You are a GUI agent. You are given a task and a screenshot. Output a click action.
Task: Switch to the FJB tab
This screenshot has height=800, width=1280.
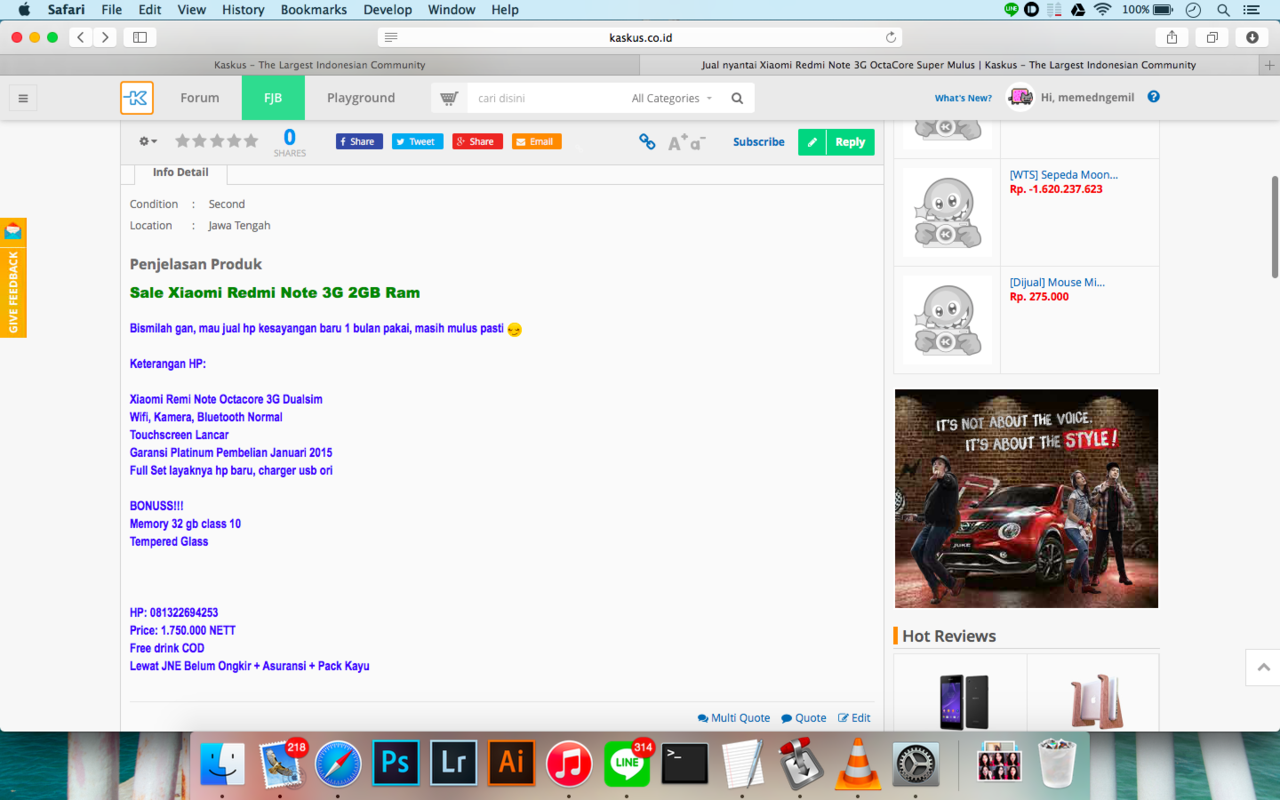point(272,98)
